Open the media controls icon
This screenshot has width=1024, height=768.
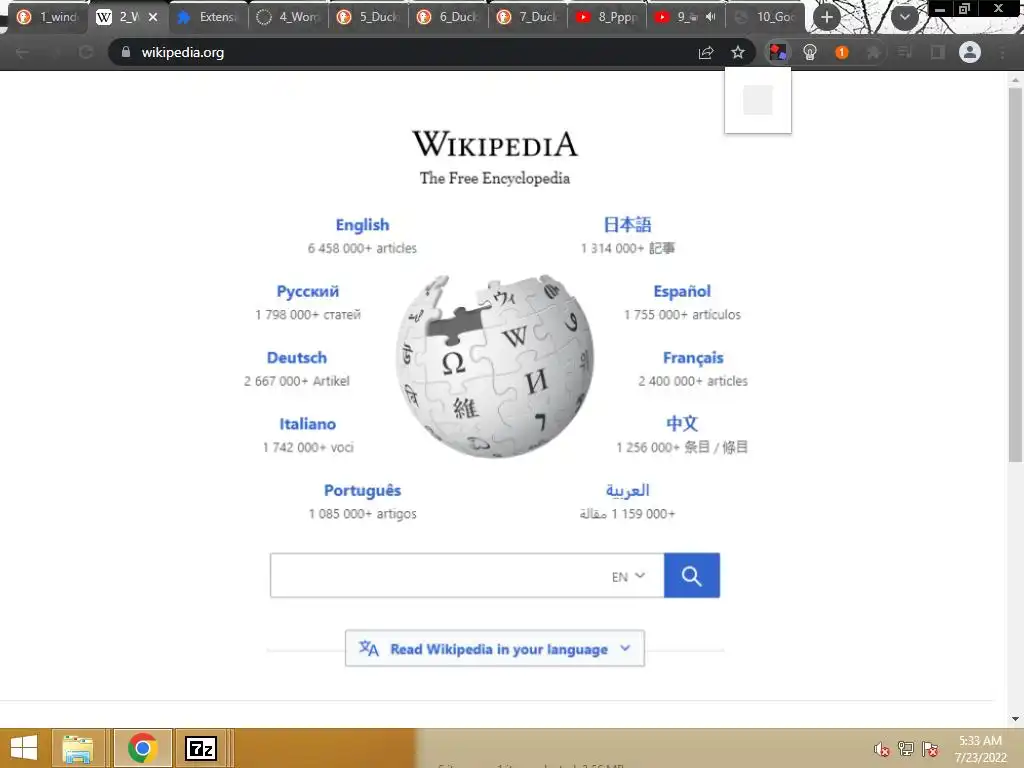pyautogui.click(x=905, y=52)
